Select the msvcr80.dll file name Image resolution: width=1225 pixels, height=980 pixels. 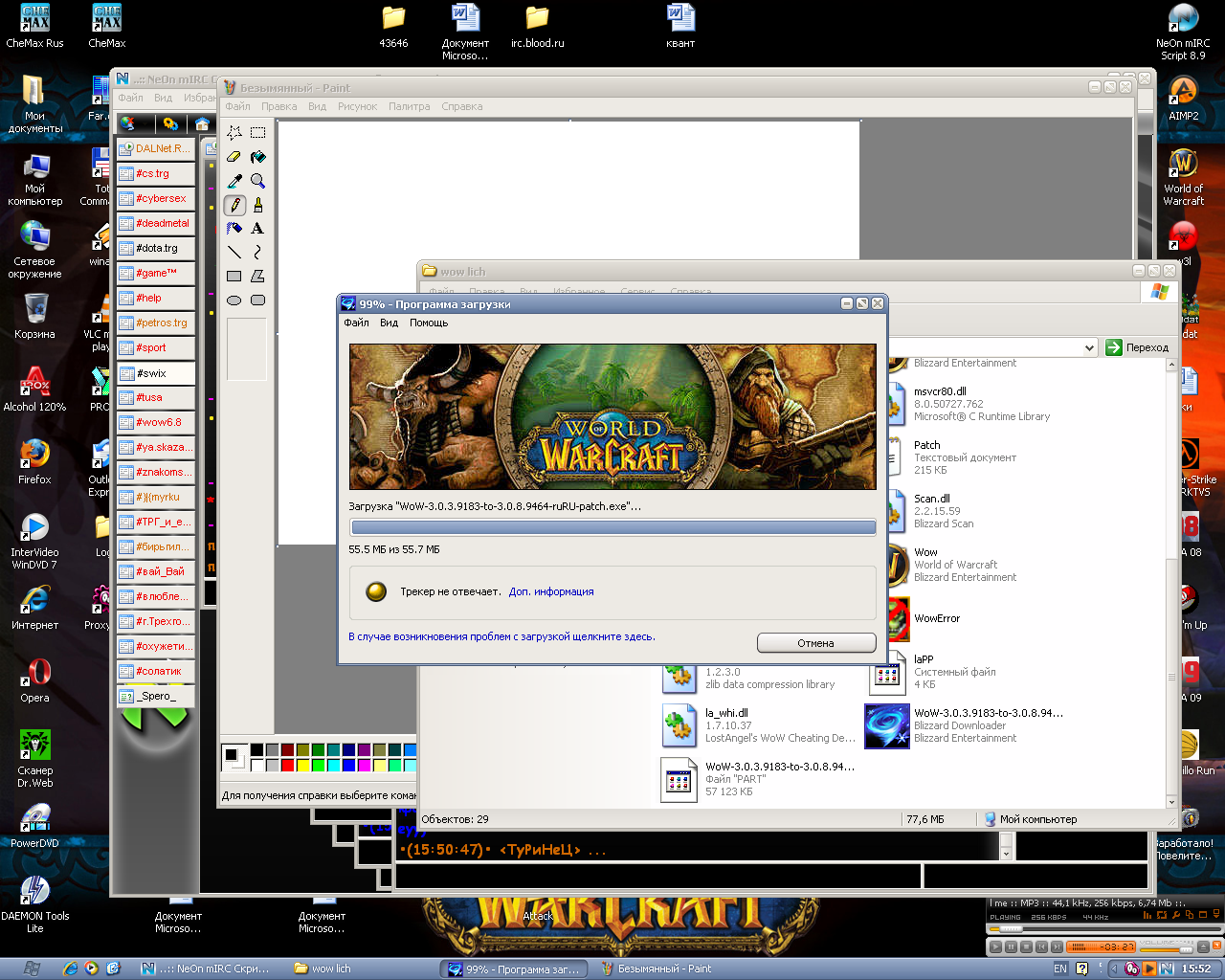(940, 391)
